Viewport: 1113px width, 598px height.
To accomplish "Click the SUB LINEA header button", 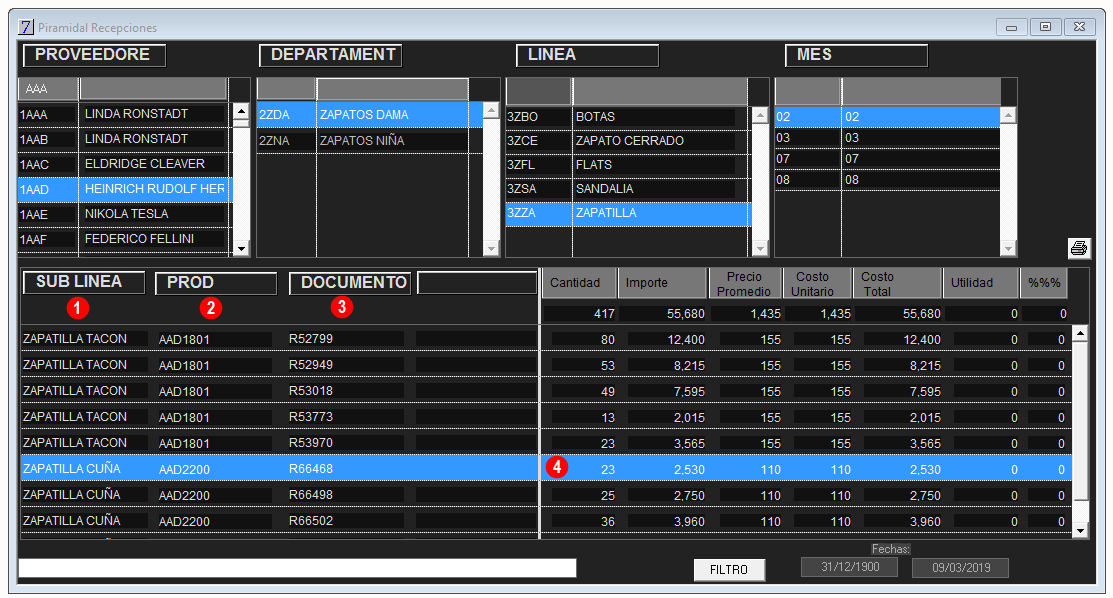I will coord(84,282).
